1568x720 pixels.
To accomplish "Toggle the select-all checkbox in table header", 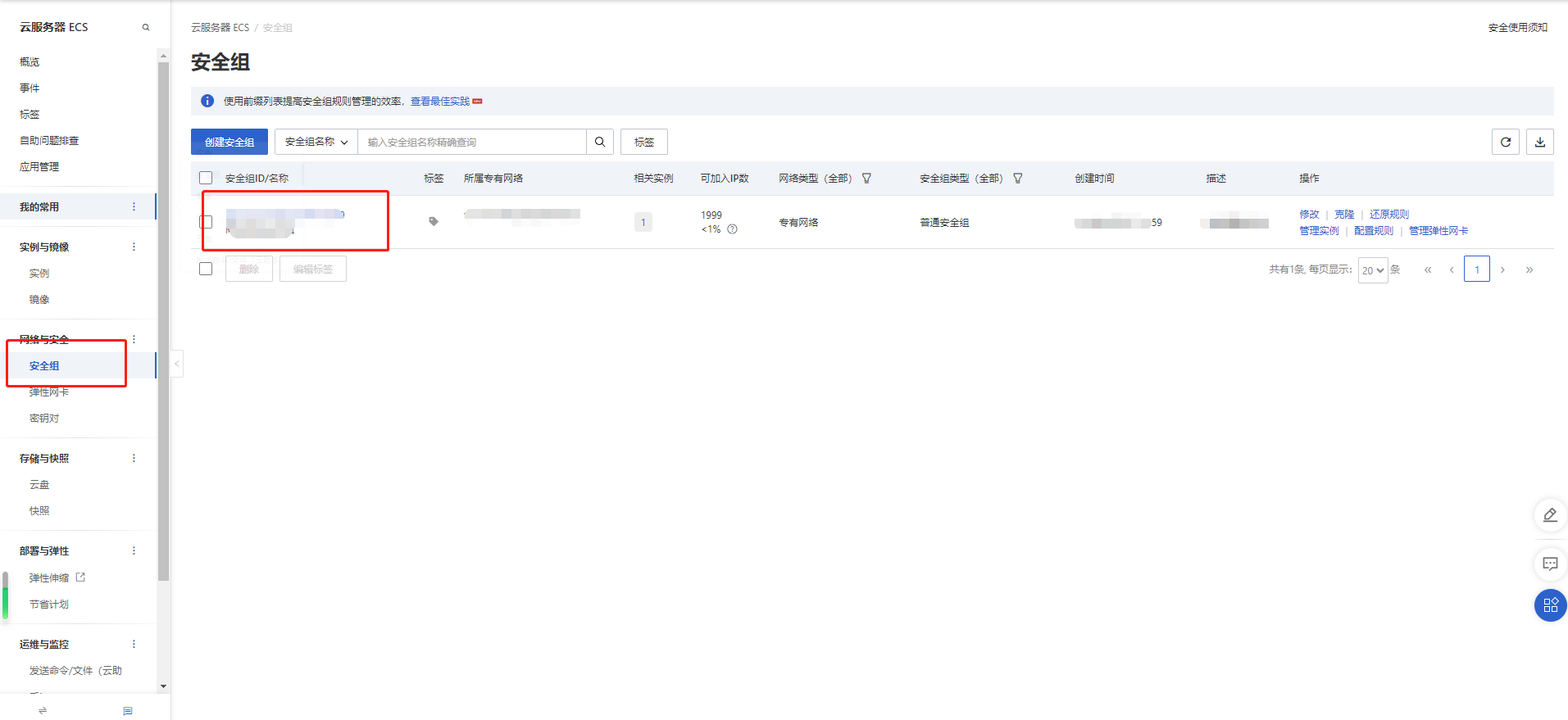I will point(206,178).
